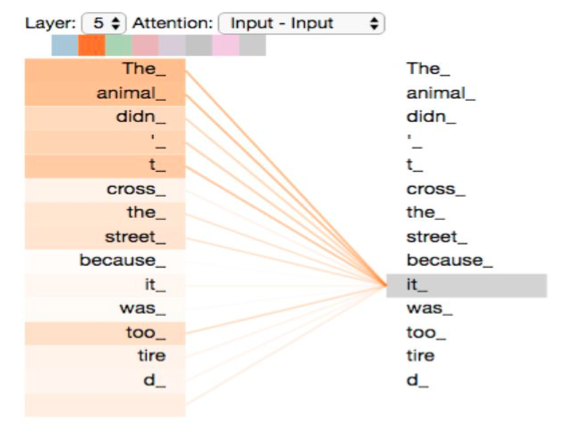Open the Layer number dropdown
Viewport: 566px width, 435px height.
(104, 23)
